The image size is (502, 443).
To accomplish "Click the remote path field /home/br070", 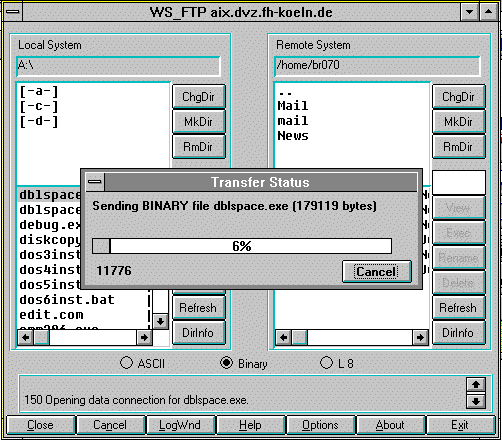I will (x=377, y=66).
